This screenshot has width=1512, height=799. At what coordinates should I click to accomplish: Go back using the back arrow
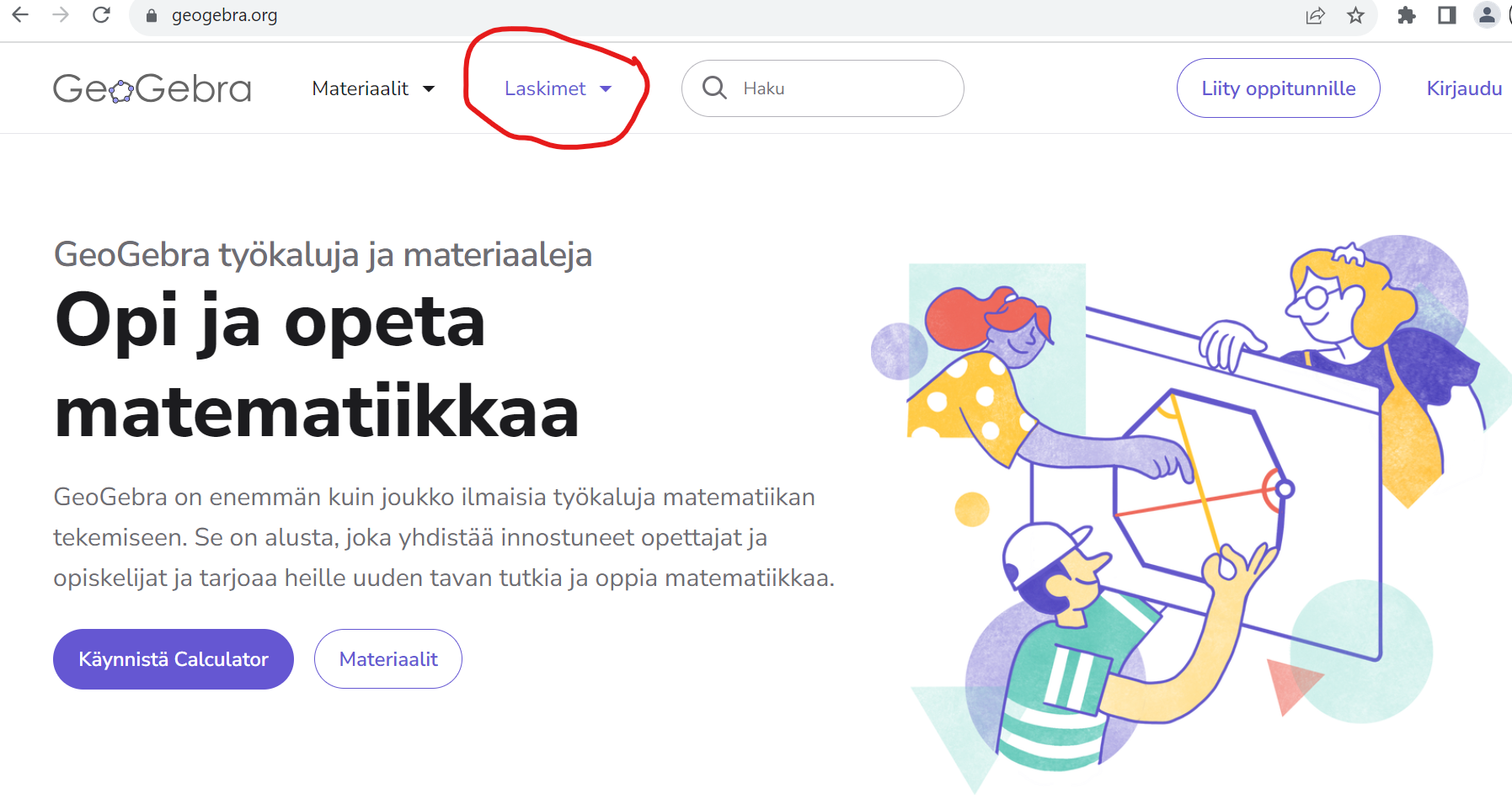[x=19, y=14]
